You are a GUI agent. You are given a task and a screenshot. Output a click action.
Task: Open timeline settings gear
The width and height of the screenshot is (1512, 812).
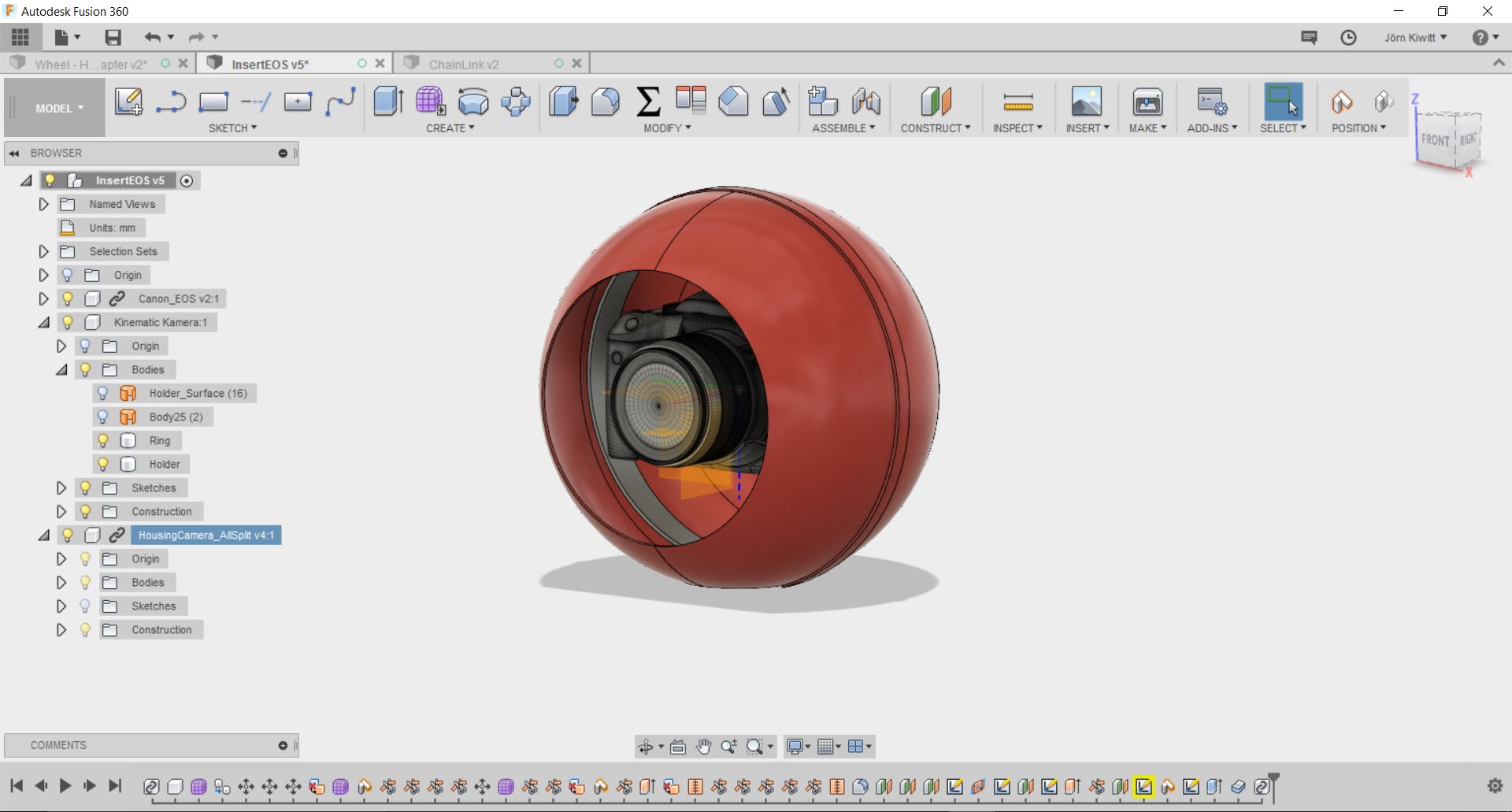(x=1495, y=785)
